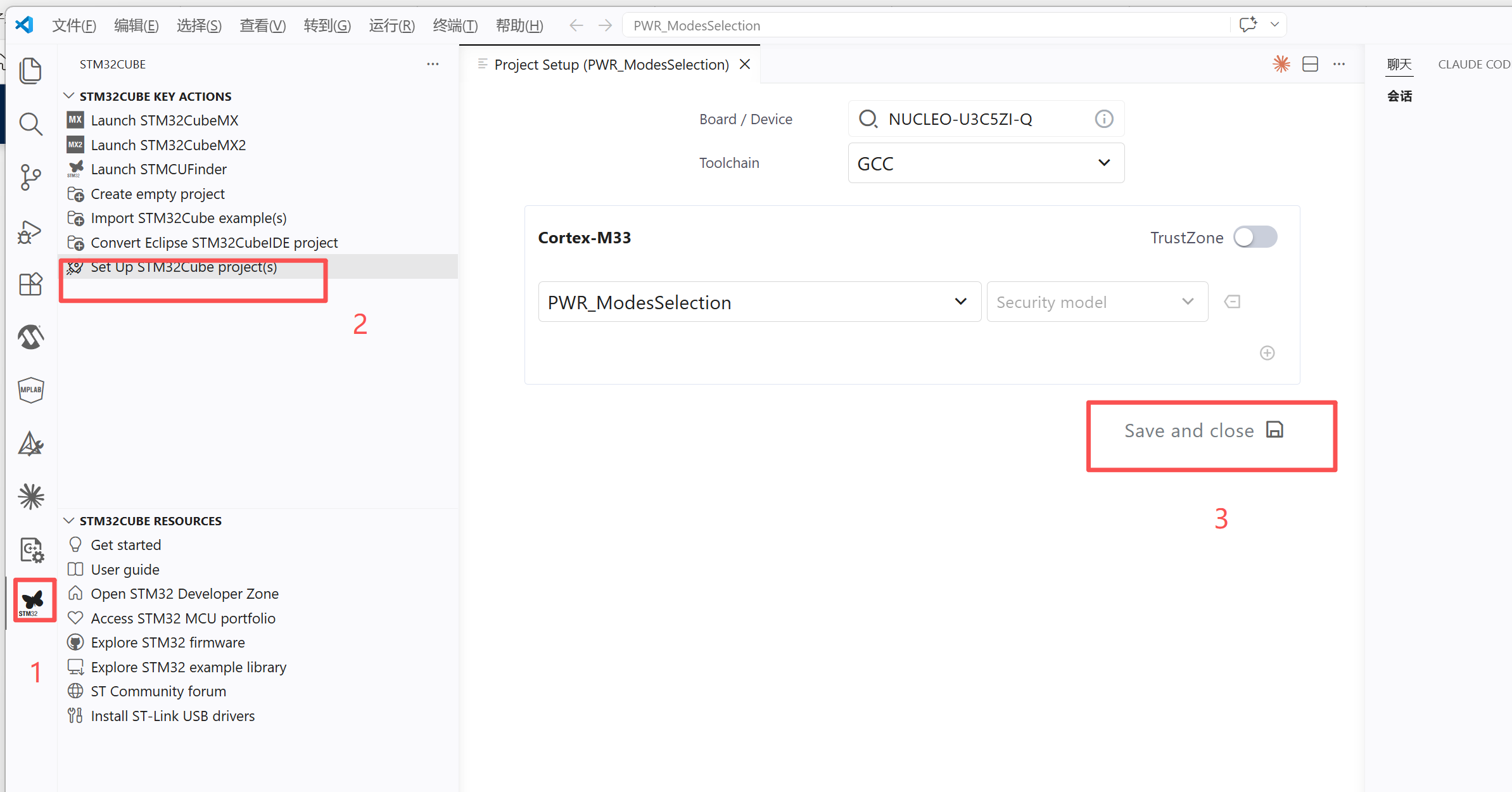Open the 转到(G) menu
Image resolution: width=1512 pixels, height=792 pixels.
tap(327, 25)
